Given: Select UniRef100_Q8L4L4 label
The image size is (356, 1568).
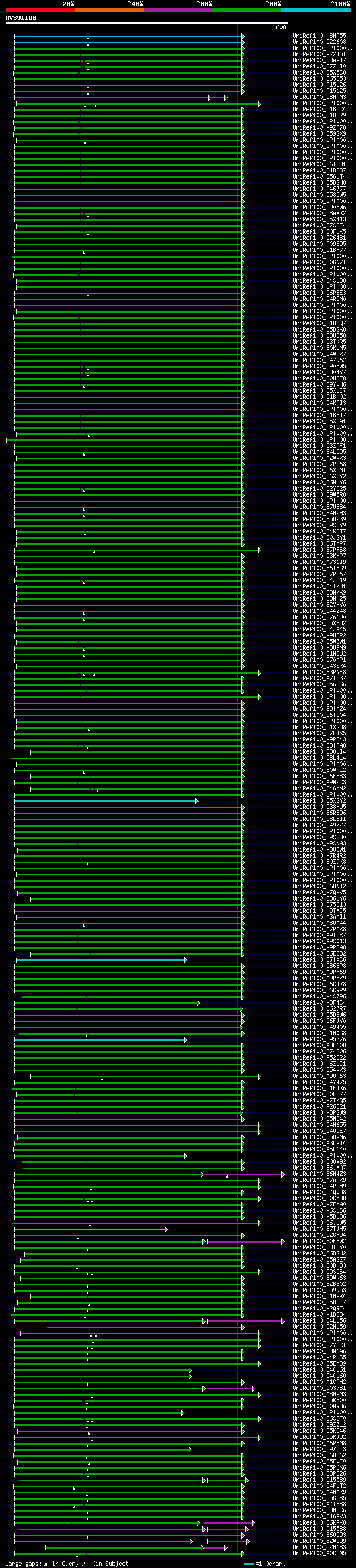Looking at the screenshot, I should 319,758.
